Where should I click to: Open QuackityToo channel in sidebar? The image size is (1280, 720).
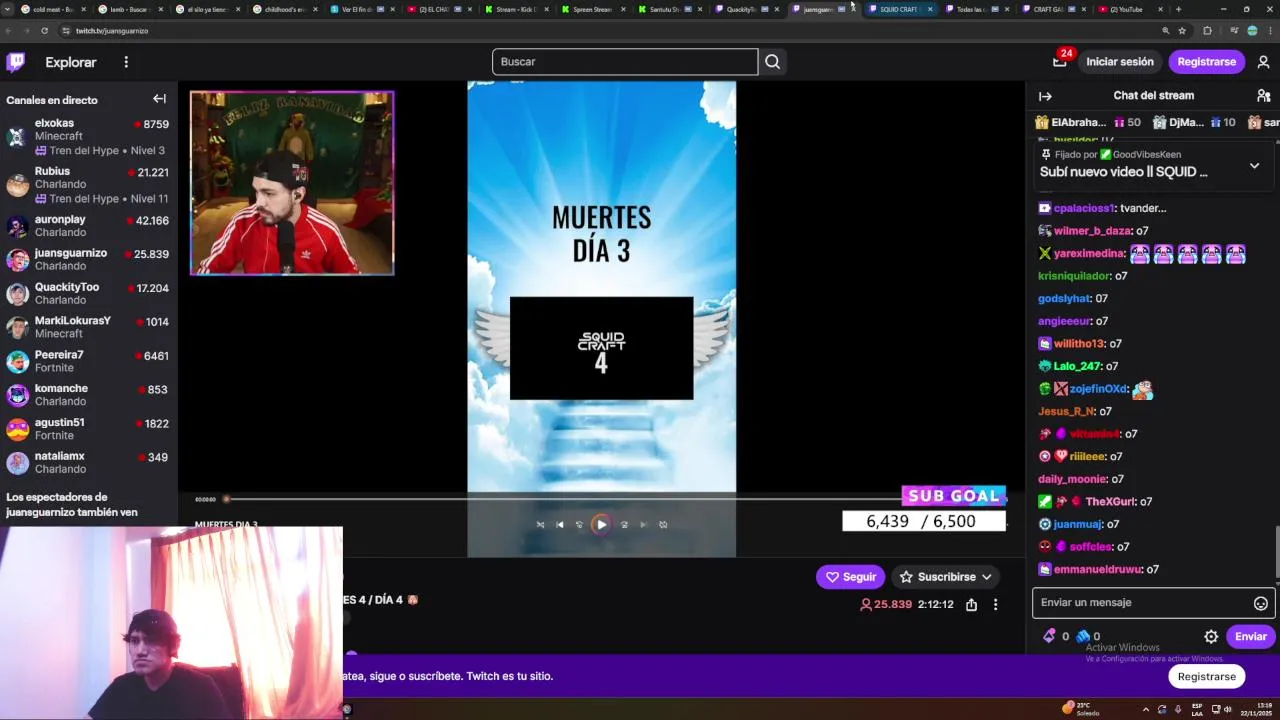[x=88, y=293]
